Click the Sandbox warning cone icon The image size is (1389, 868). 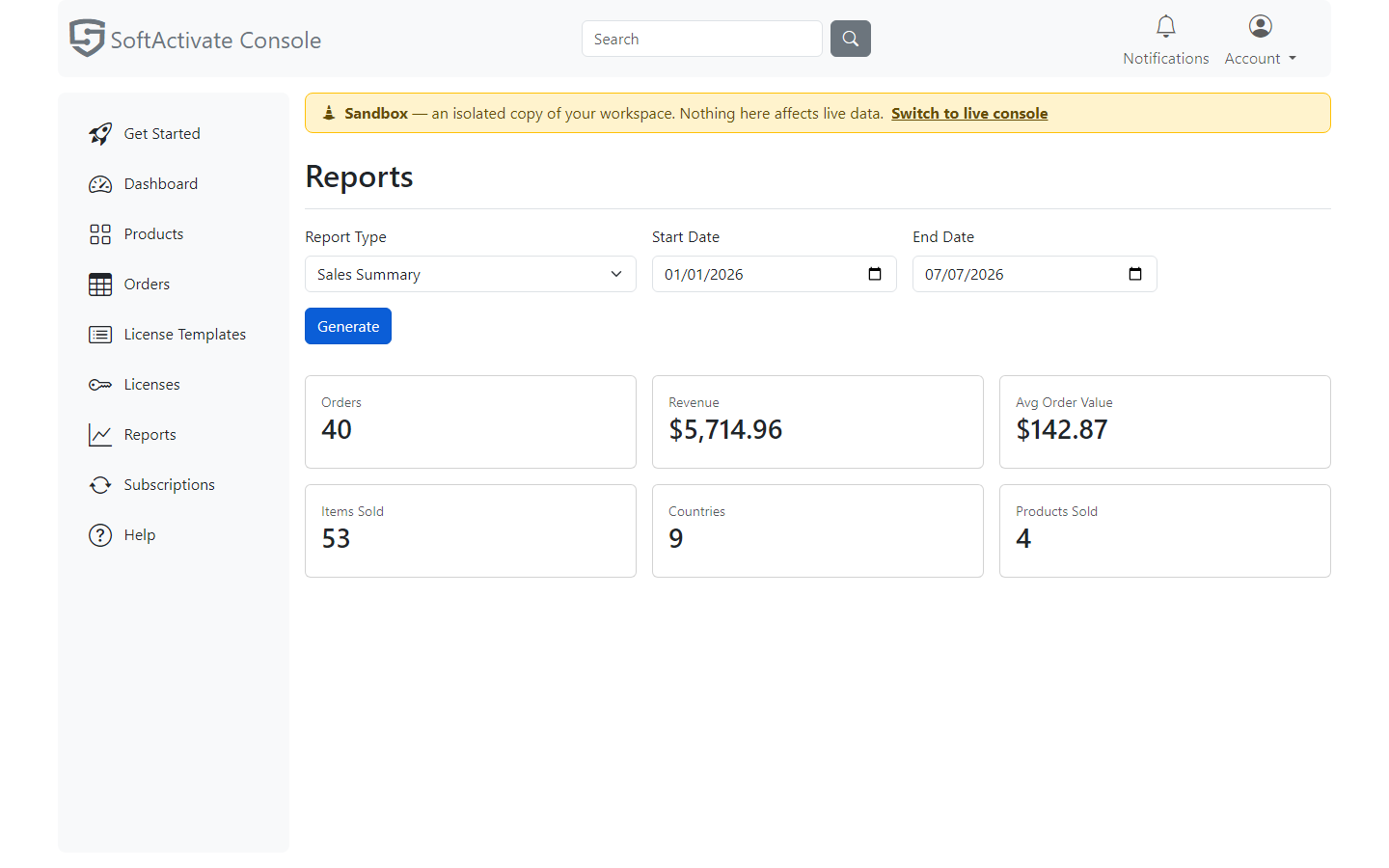click(329, 113)
